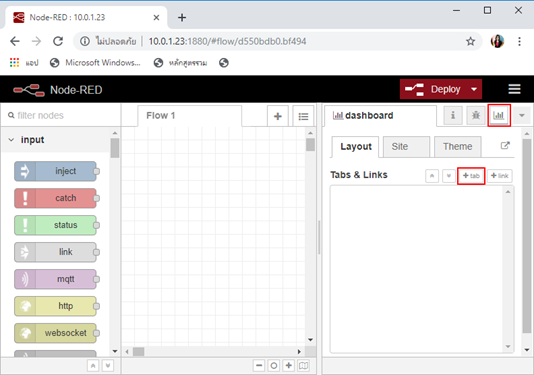Image resolution: width=534 pixels, height=375 pixels.
Task: Collapse the input palette category
Action: [x=12, y=140]
